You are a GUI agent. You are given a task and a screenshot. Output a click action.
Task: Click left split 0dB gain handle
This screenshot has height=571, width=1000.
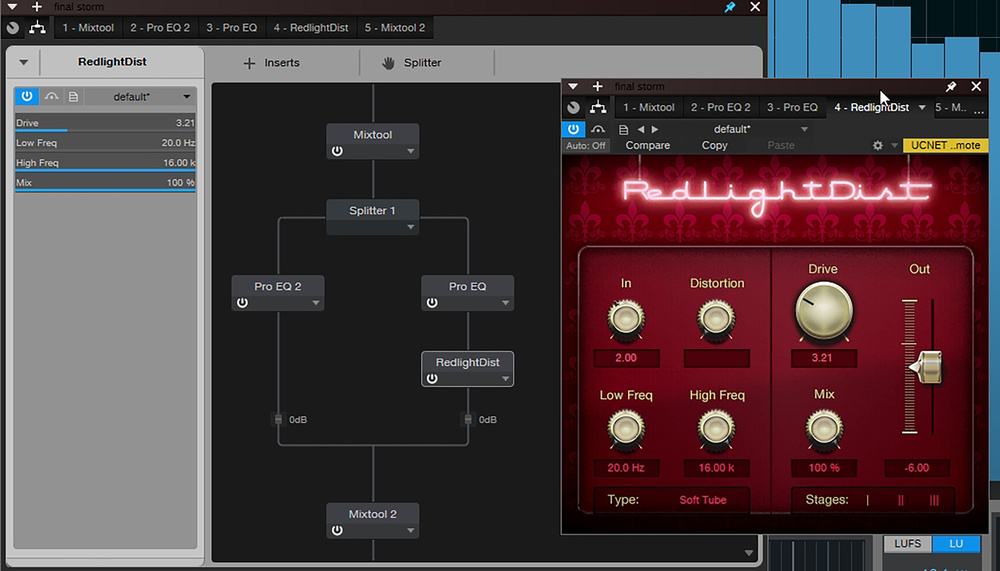(x=278, y=419)
